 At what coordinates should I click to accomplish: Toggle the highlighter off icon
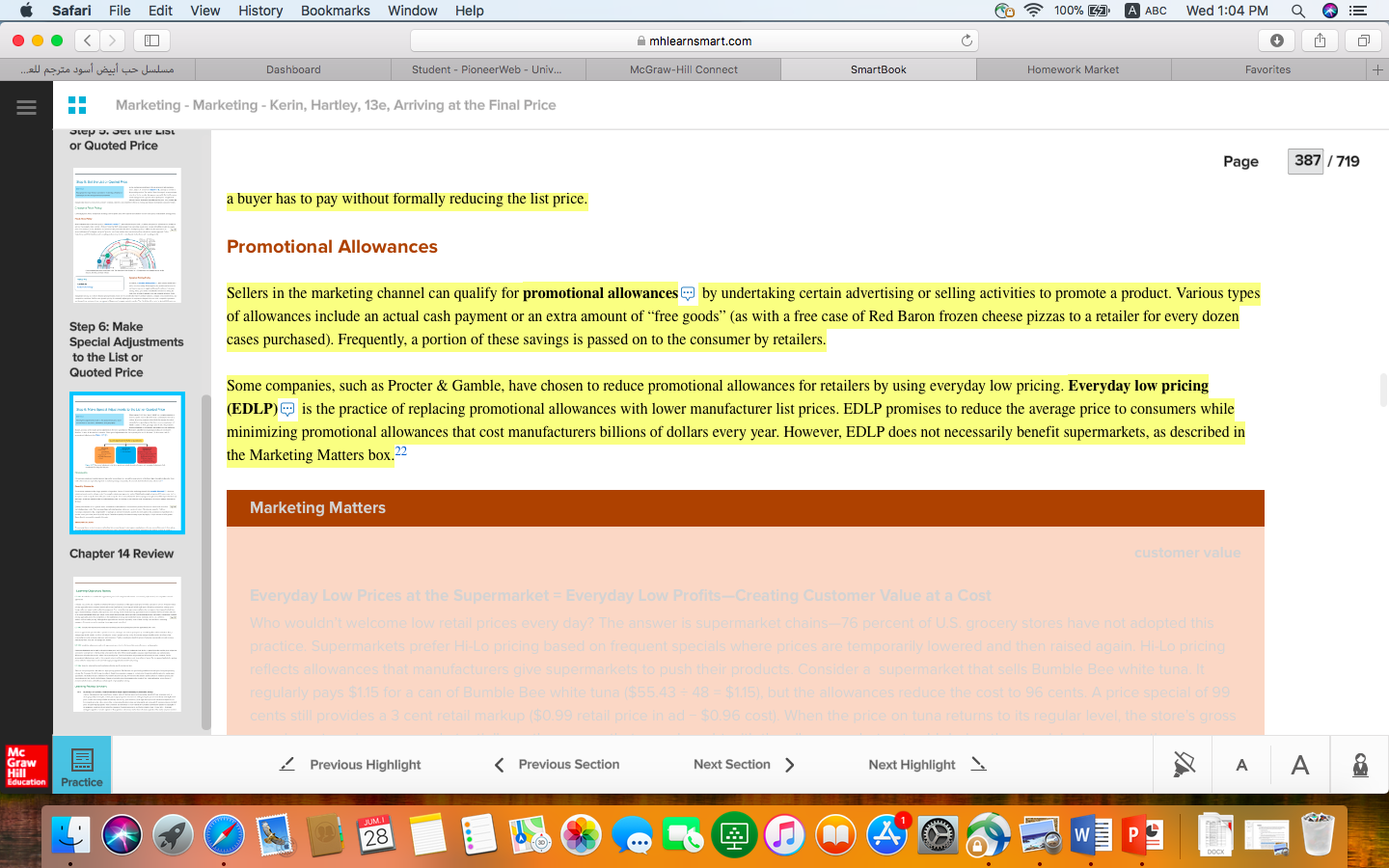[x=1184, y=765]
